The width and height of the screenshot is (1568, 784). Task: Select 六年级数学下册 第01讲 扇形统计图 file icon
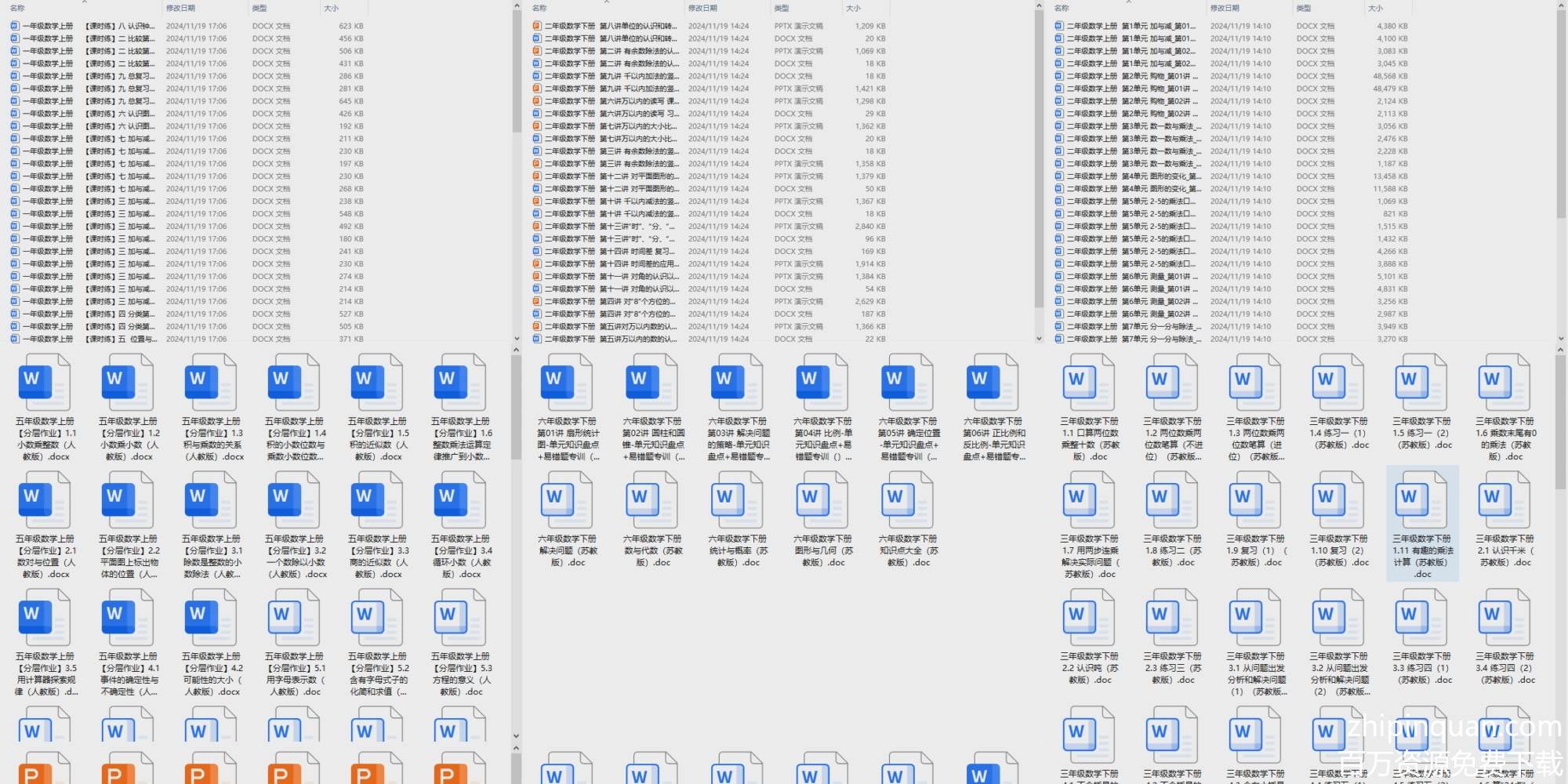[x=568, y=383]
